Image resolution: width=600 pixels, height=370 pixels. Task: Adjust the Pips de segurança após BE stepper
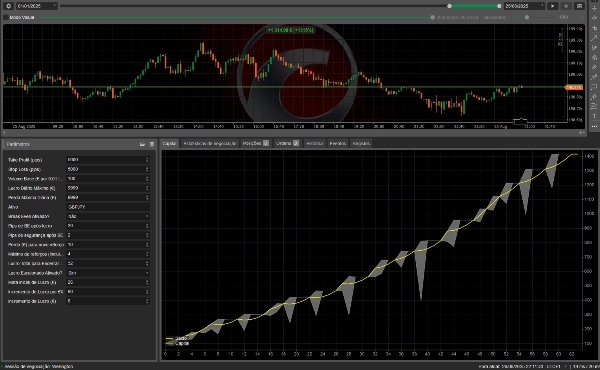(147, 235)
